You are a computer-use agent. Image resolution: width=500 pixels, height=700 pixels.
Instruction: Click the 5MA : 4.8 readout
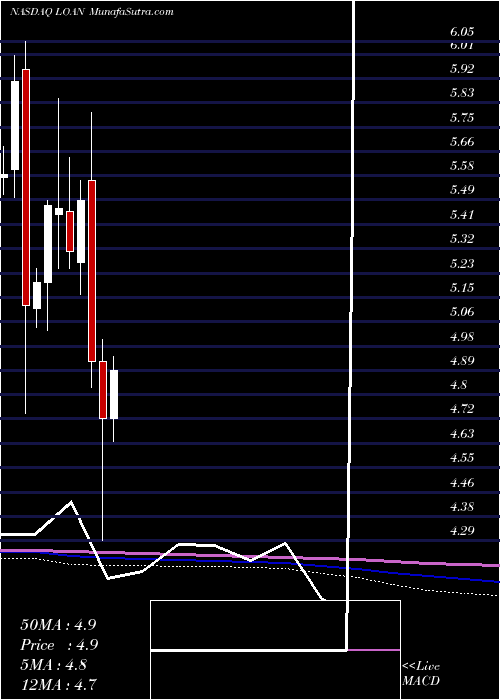pyautogui.click(x=53, y=665)
